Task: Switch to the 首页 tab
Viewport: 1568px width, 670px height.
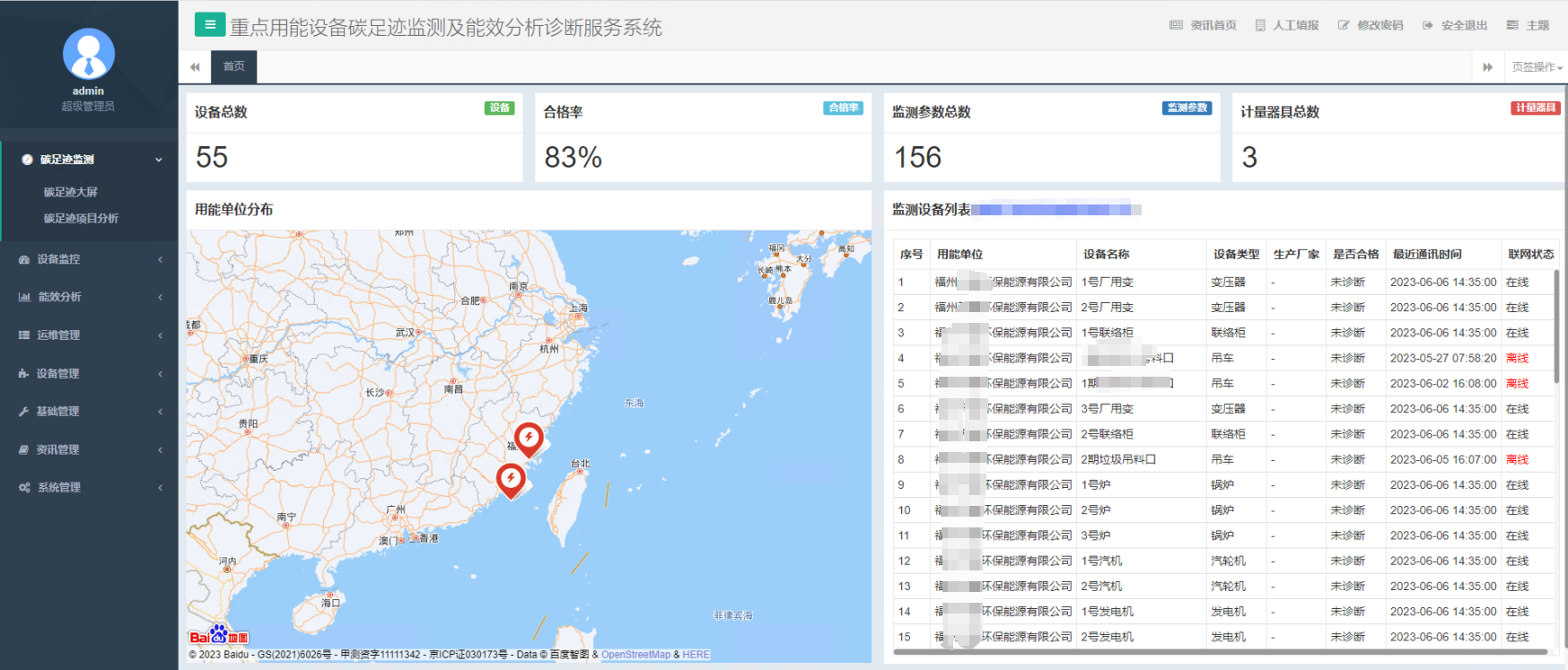Action: [x=234, y=66]
